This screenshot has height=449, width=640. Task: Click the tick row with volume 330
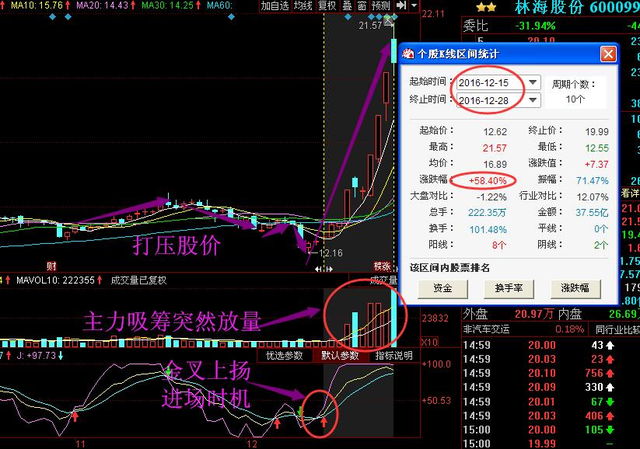(x=539, y=387)
